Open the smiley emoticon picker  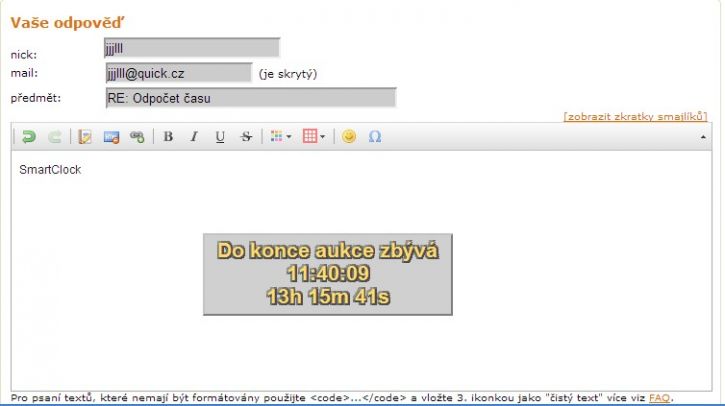[349, 136]
